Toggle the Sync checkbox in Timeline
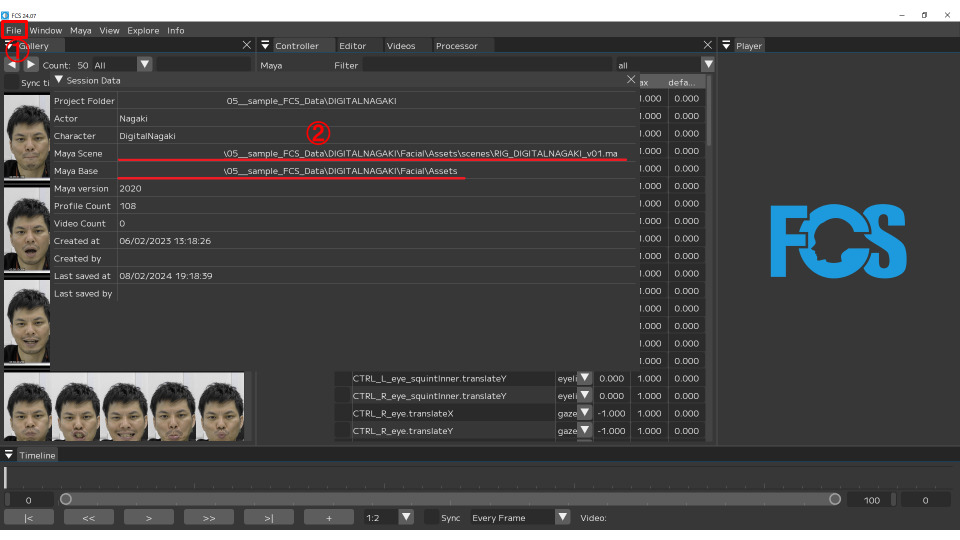Screen dimensions: 960x540 (x=431, y=517)
